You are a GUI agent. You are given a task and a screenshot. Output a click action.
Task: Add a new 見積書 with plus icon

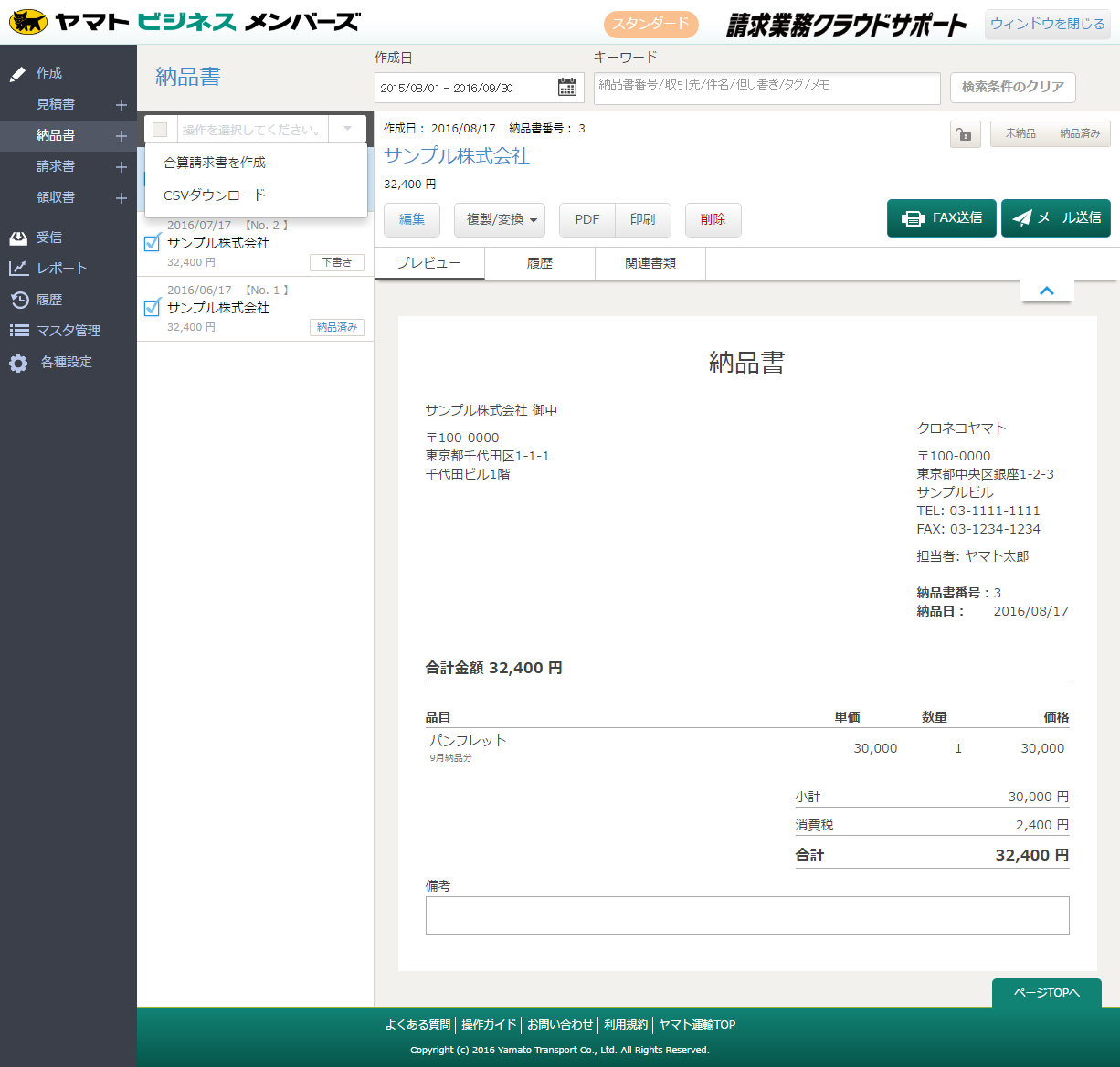121,105
